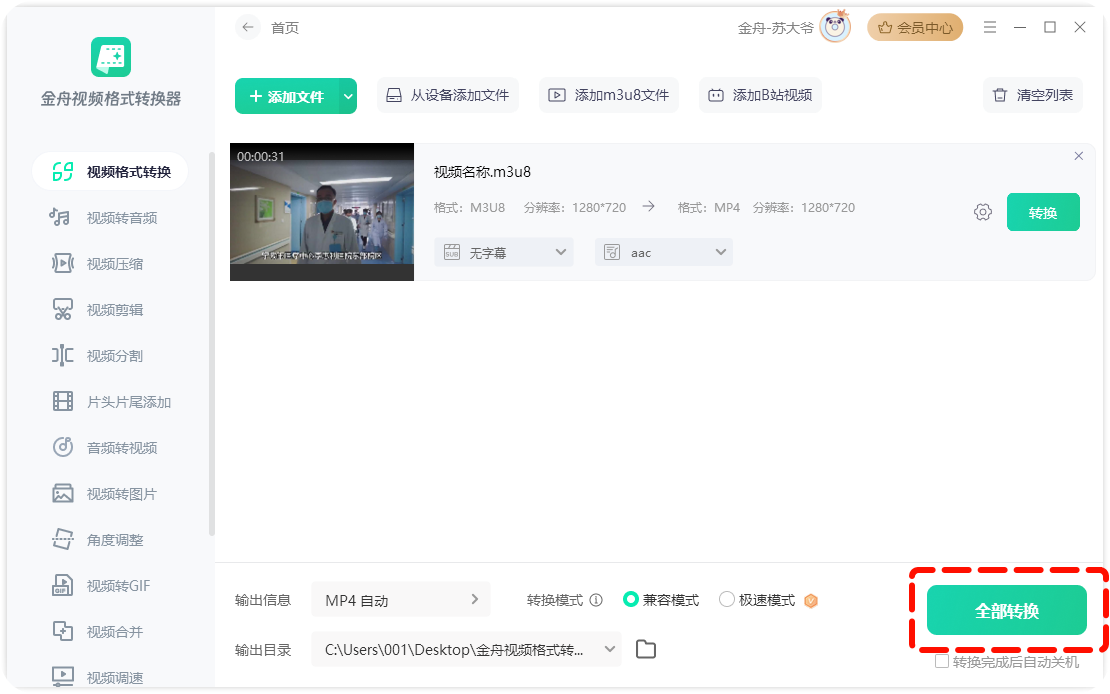Click the 转换模式 info icon
The width and height of the screenshot is (1110, 694).
pos(596,600)
